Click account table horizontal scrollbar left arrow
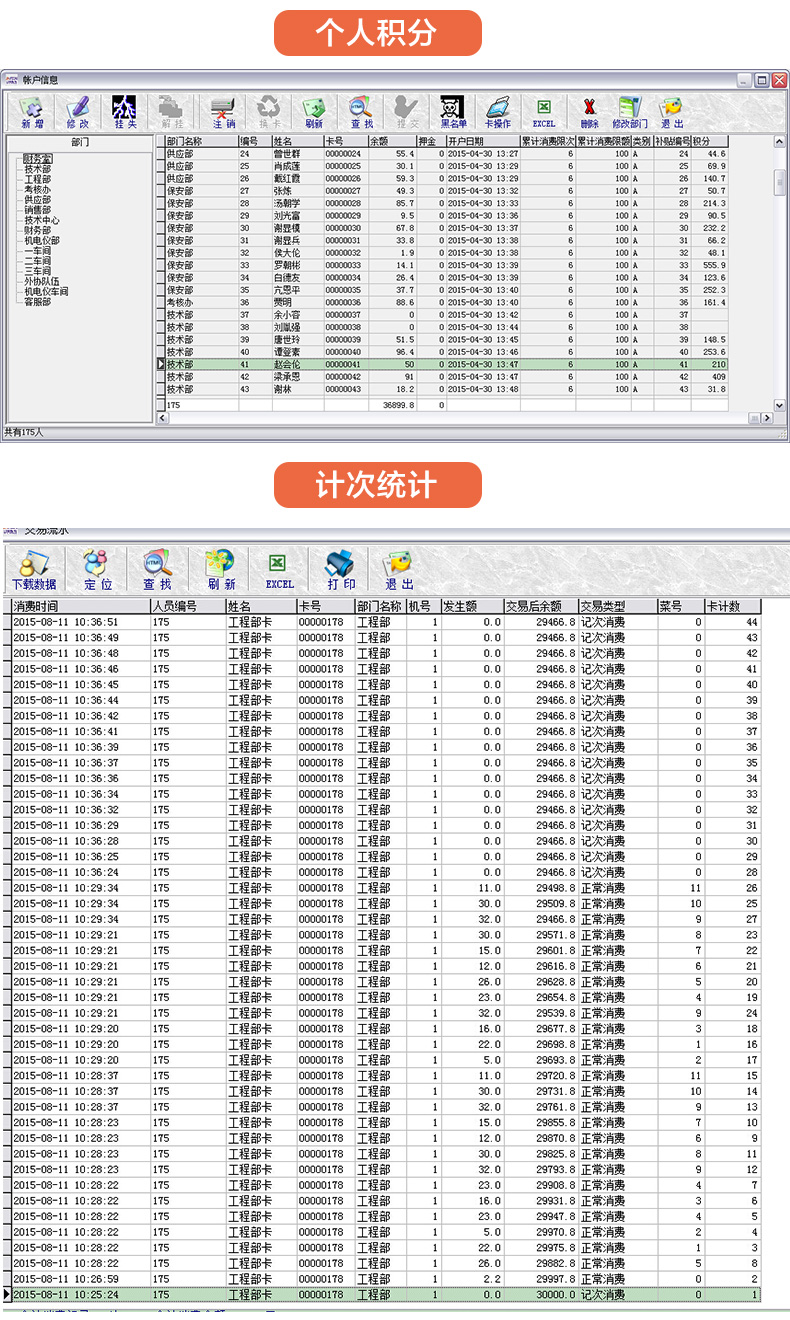Viewport: 790px width, 1320px height. tap(163, 418)
